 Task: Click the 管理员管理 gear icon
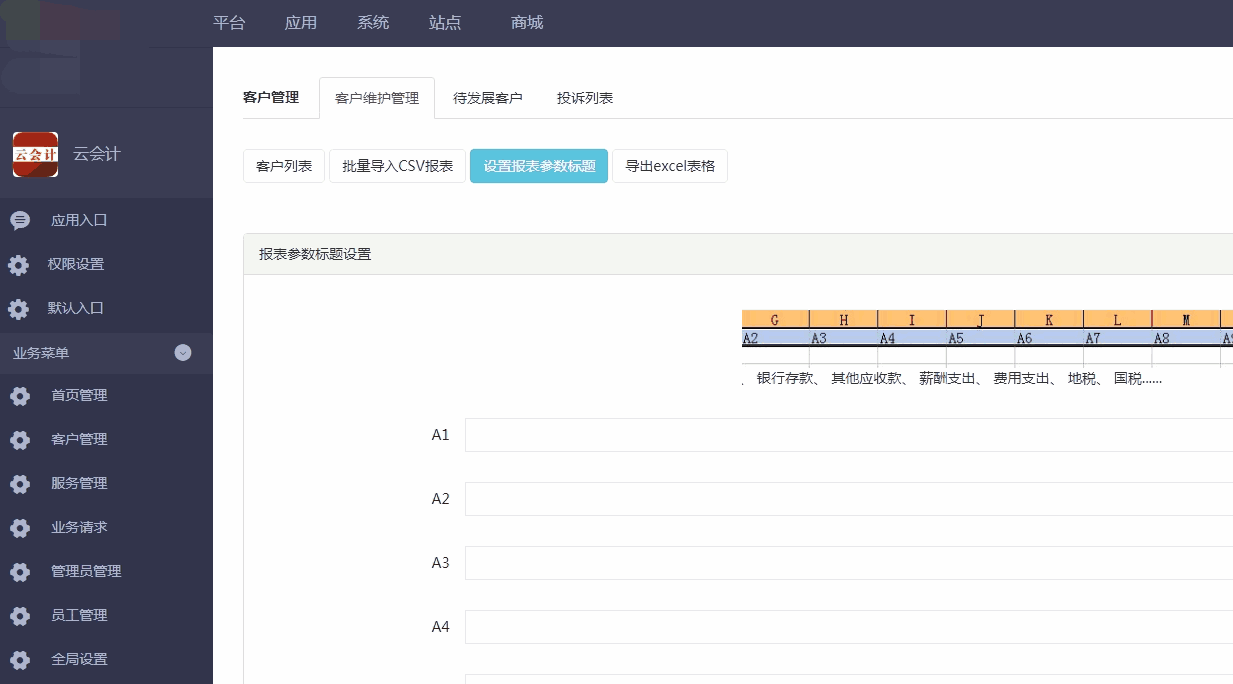22,571
